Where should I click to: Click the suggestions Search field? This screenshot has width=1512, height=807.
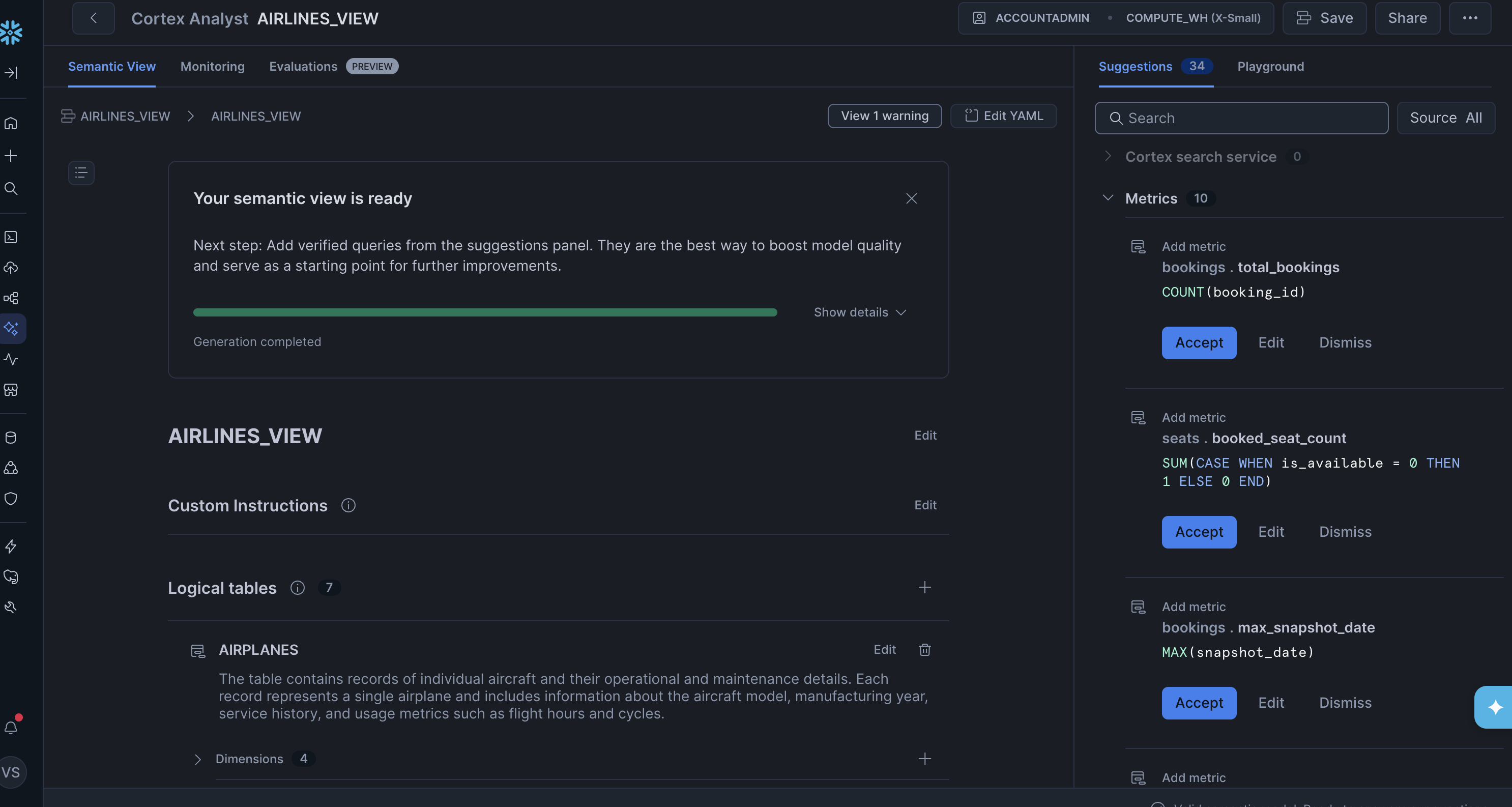pyautogui.click(x=1241, y=118)
